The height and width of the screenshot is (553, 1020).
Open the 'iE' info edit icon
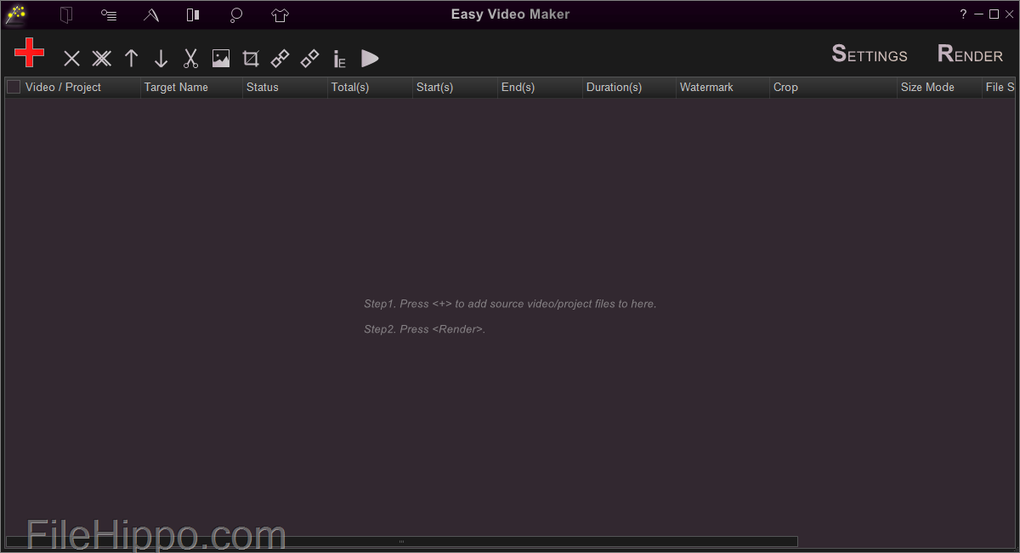point(339,59)
